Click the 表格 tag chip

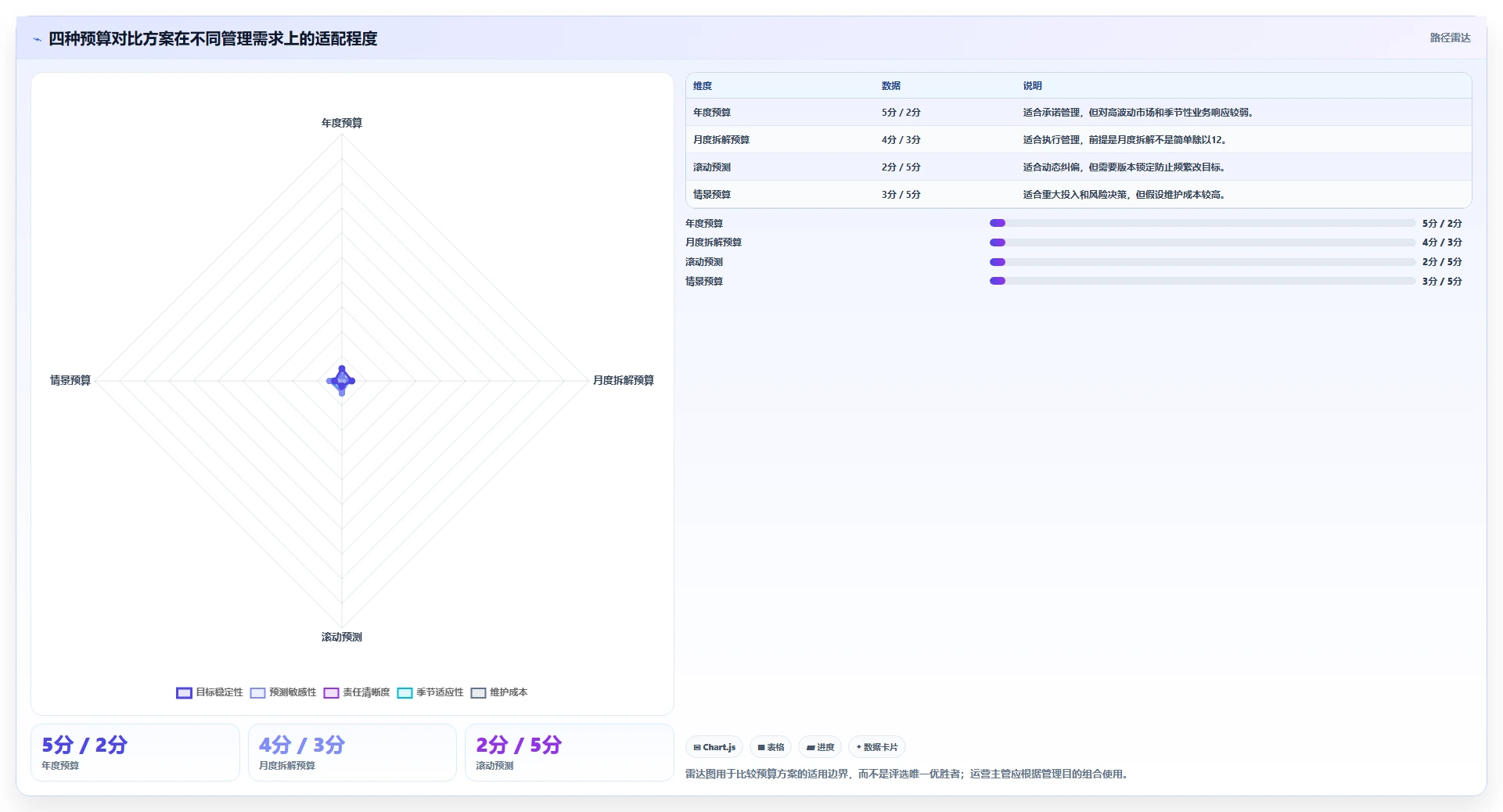click(x=771, y=747)
